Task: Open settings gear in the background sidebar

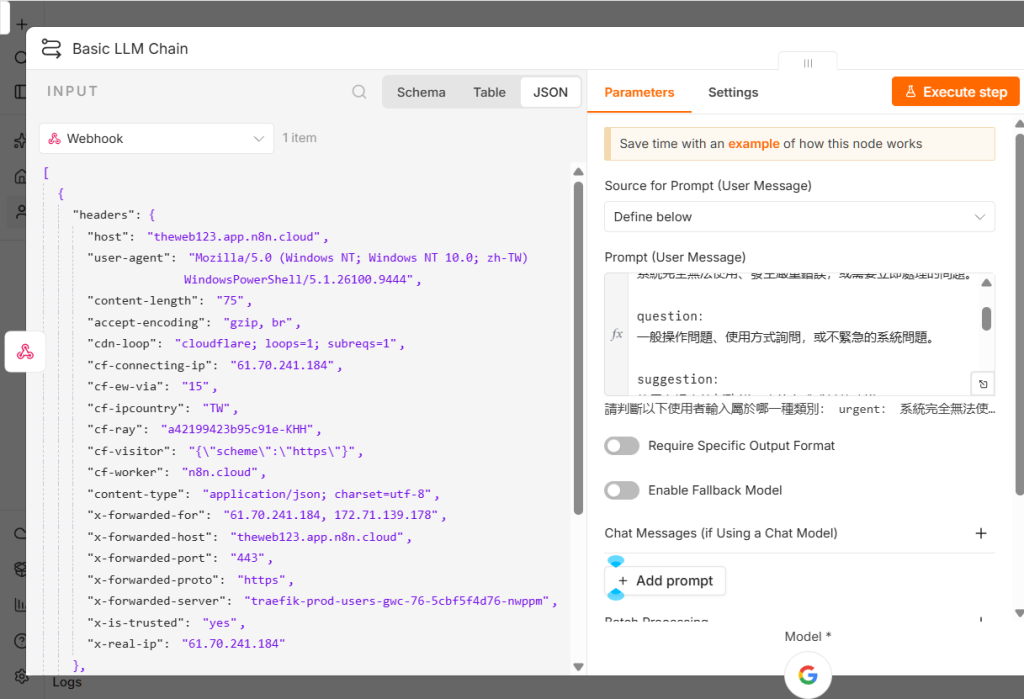Action: (x=22, y=676)
